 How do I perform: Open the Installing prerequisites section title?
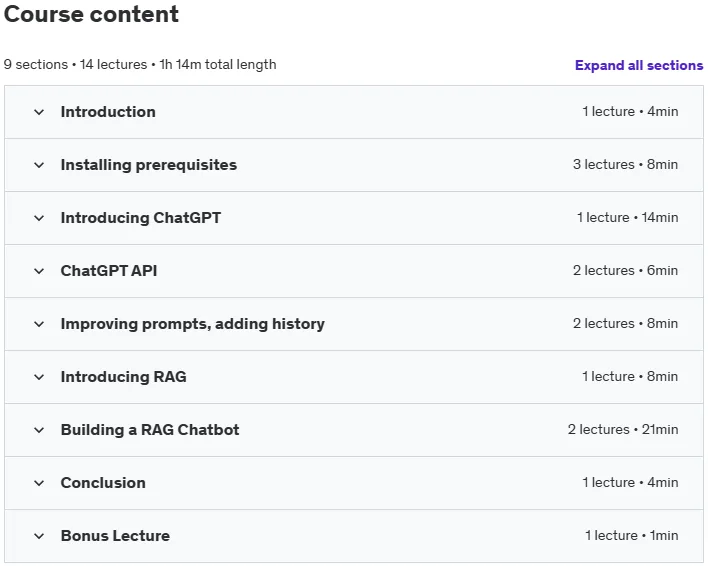pyautogui.click(x=149, y=165)
